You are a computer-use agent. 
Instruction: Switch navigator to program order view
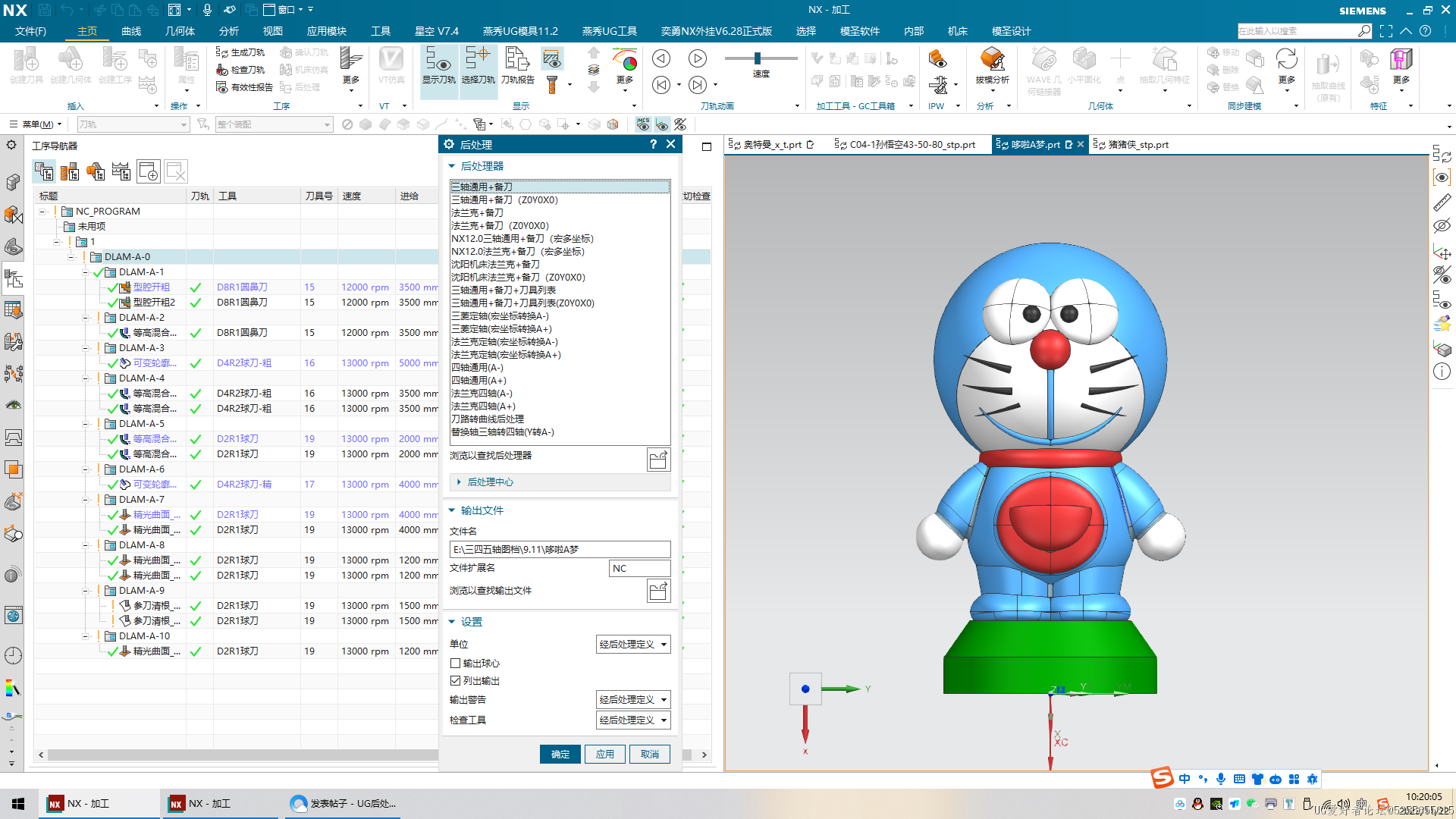(x=44, y=171)
